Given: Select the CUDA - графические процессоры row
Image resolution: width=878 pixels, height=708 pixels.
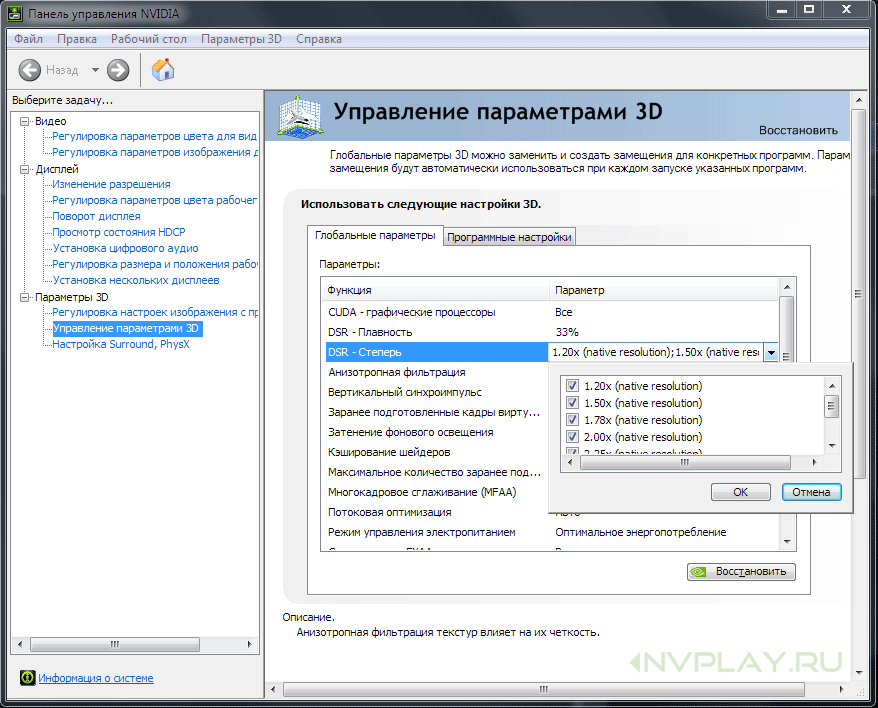Looking at the screenshot, I should 552,312.
